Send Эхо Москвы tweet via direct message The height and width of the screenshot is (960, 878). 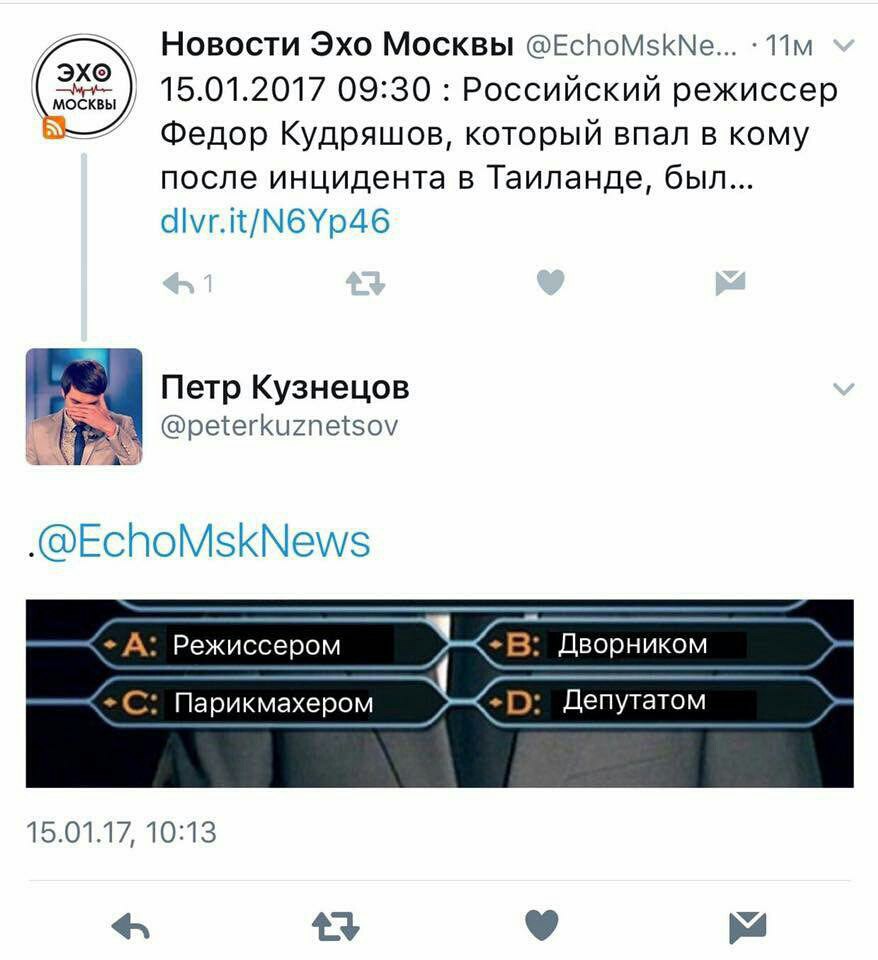[x=730, y=282]
